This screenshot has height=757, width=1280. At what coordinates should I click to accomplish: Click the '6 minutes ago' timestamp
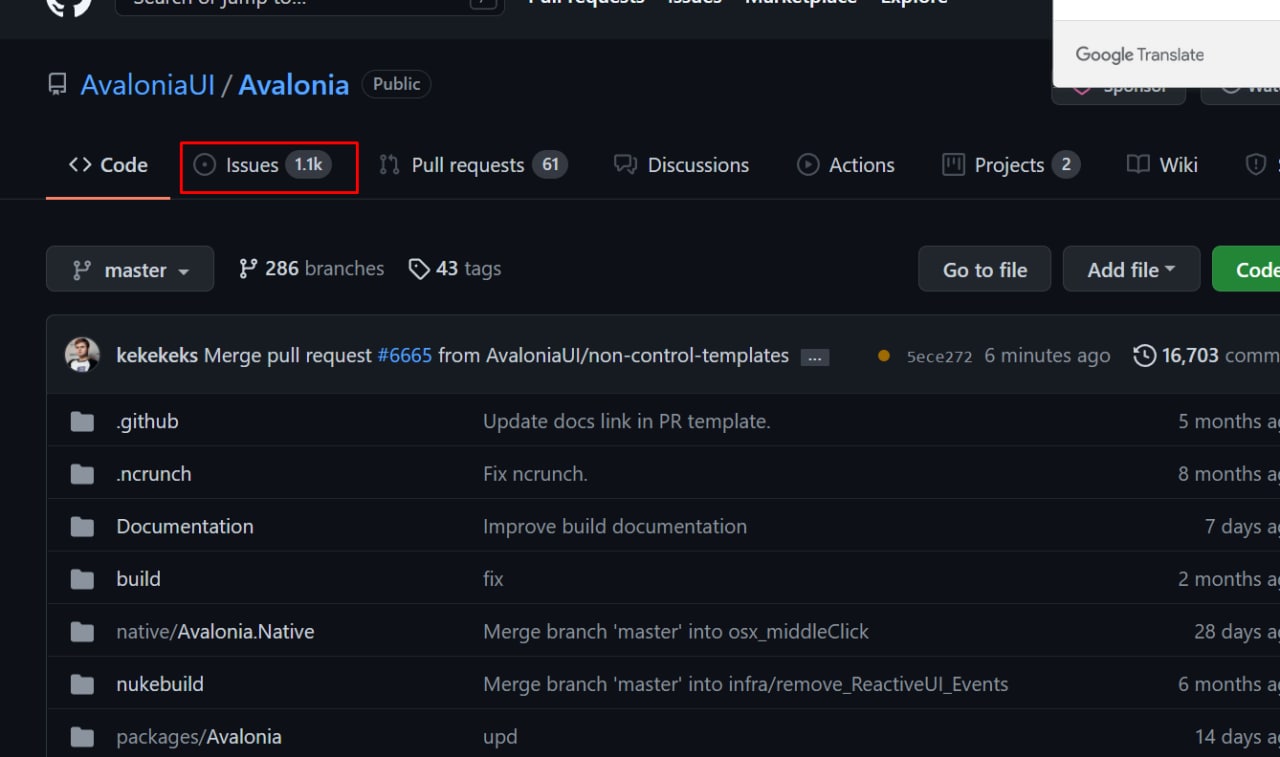[1047, 356]
